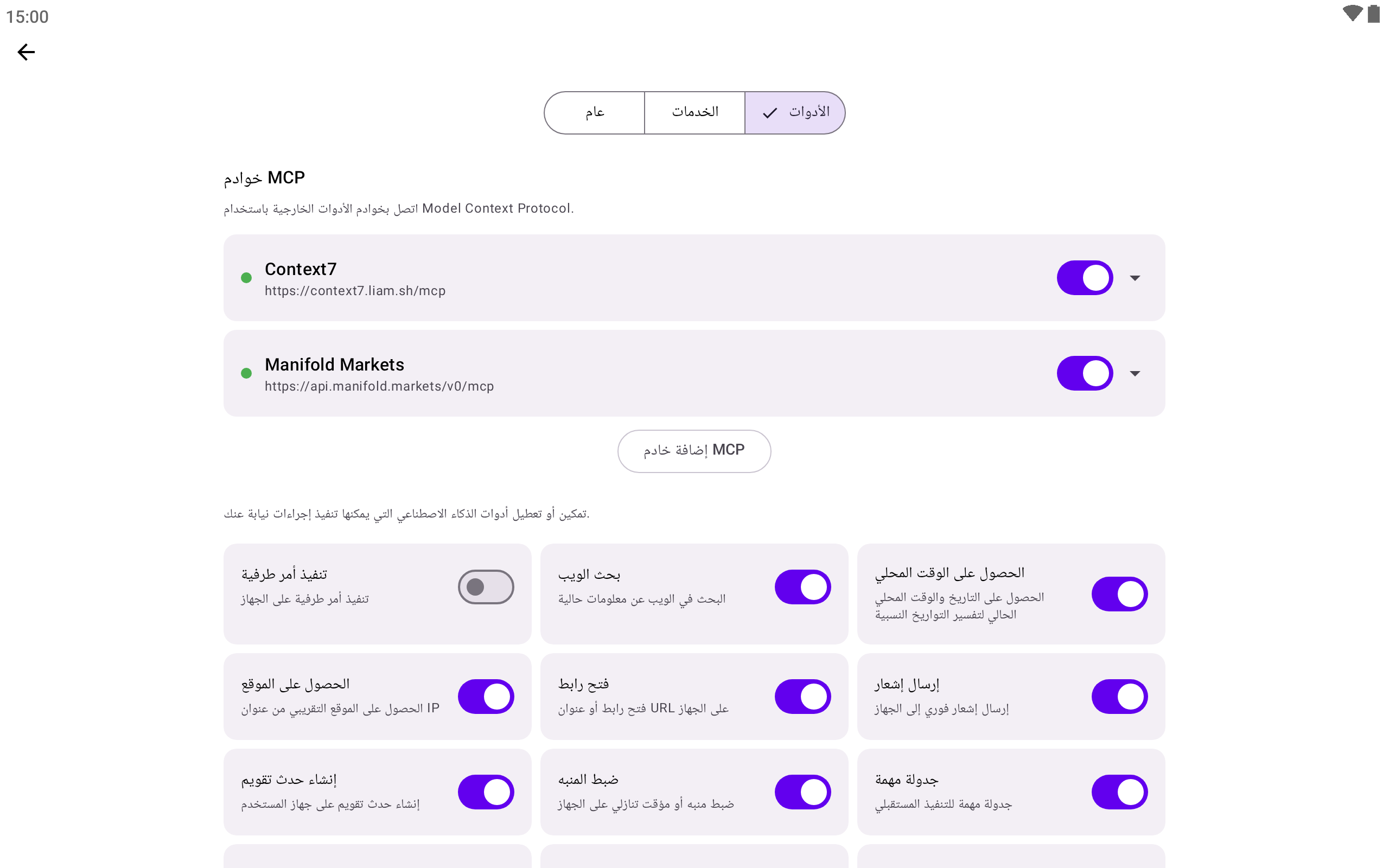The image size is (1389, 868).
Task: Open the Context7 server URL text
Action: click(x=355, y=291)
